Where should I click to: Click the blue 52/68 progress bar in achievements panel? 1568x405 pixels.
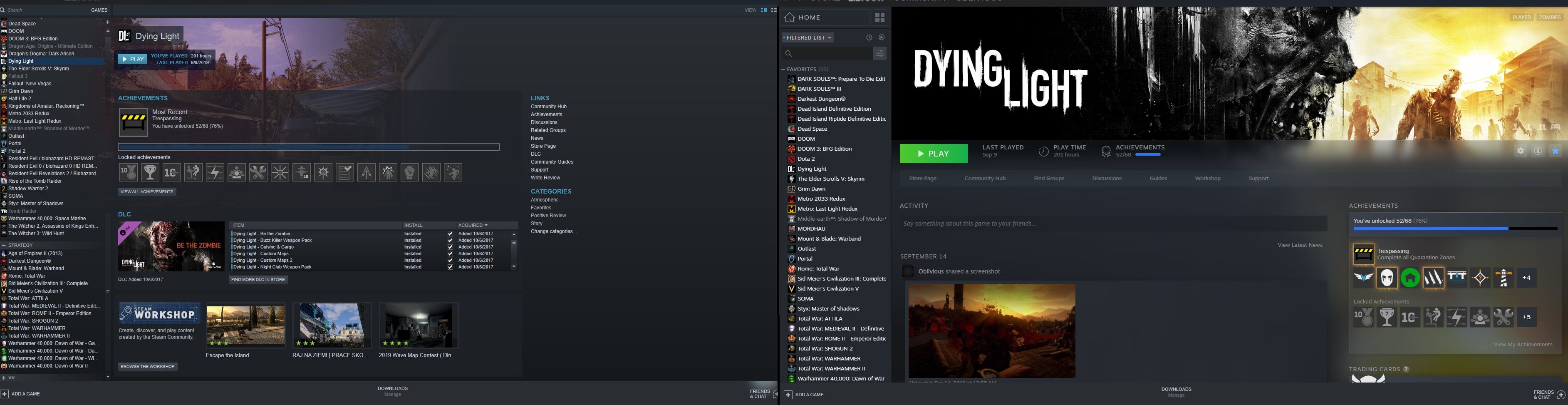[1455, 229]
